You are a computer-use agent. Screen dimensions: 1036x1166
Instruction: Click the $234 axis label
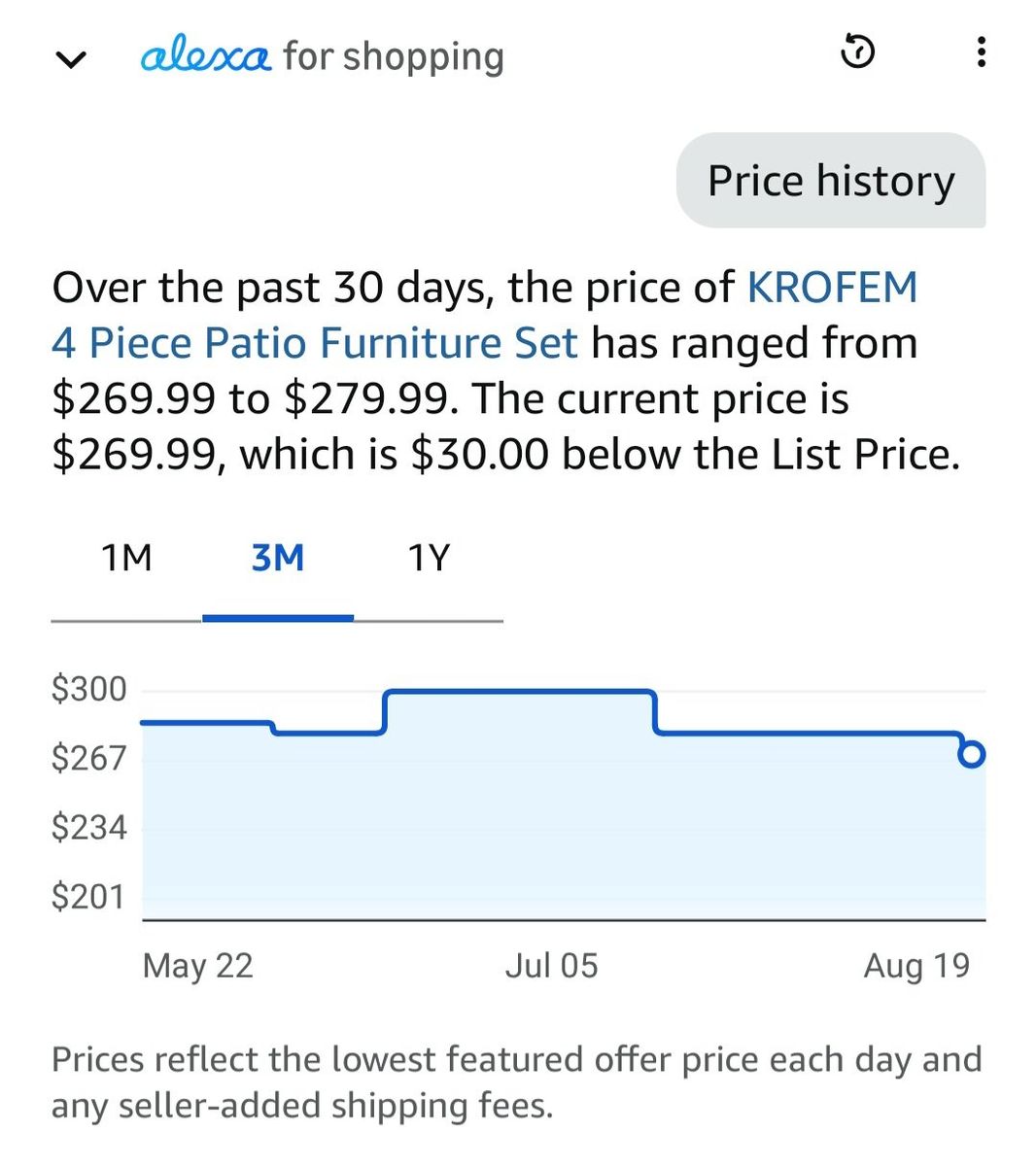(x=88, y=827)
